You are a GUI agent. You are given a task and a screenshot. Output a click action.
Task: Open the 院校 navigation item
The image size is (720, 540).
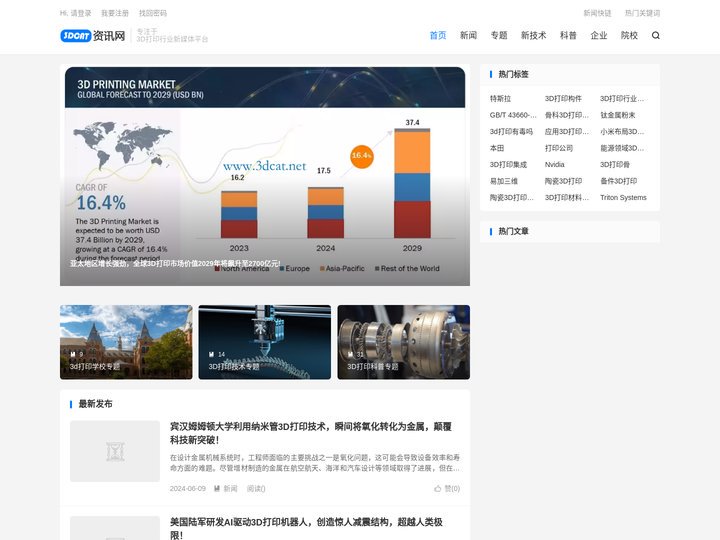629,35
